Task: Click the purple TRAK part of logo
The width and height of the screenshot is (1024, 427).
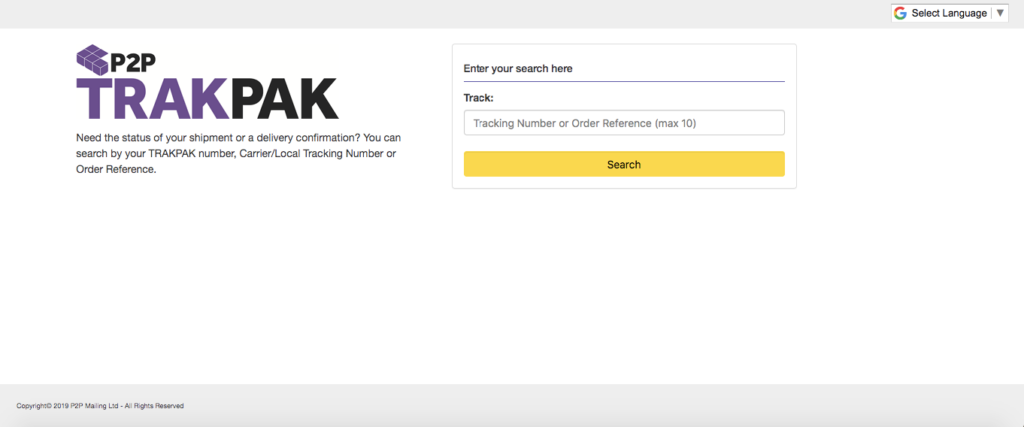Action: (153, 99)
